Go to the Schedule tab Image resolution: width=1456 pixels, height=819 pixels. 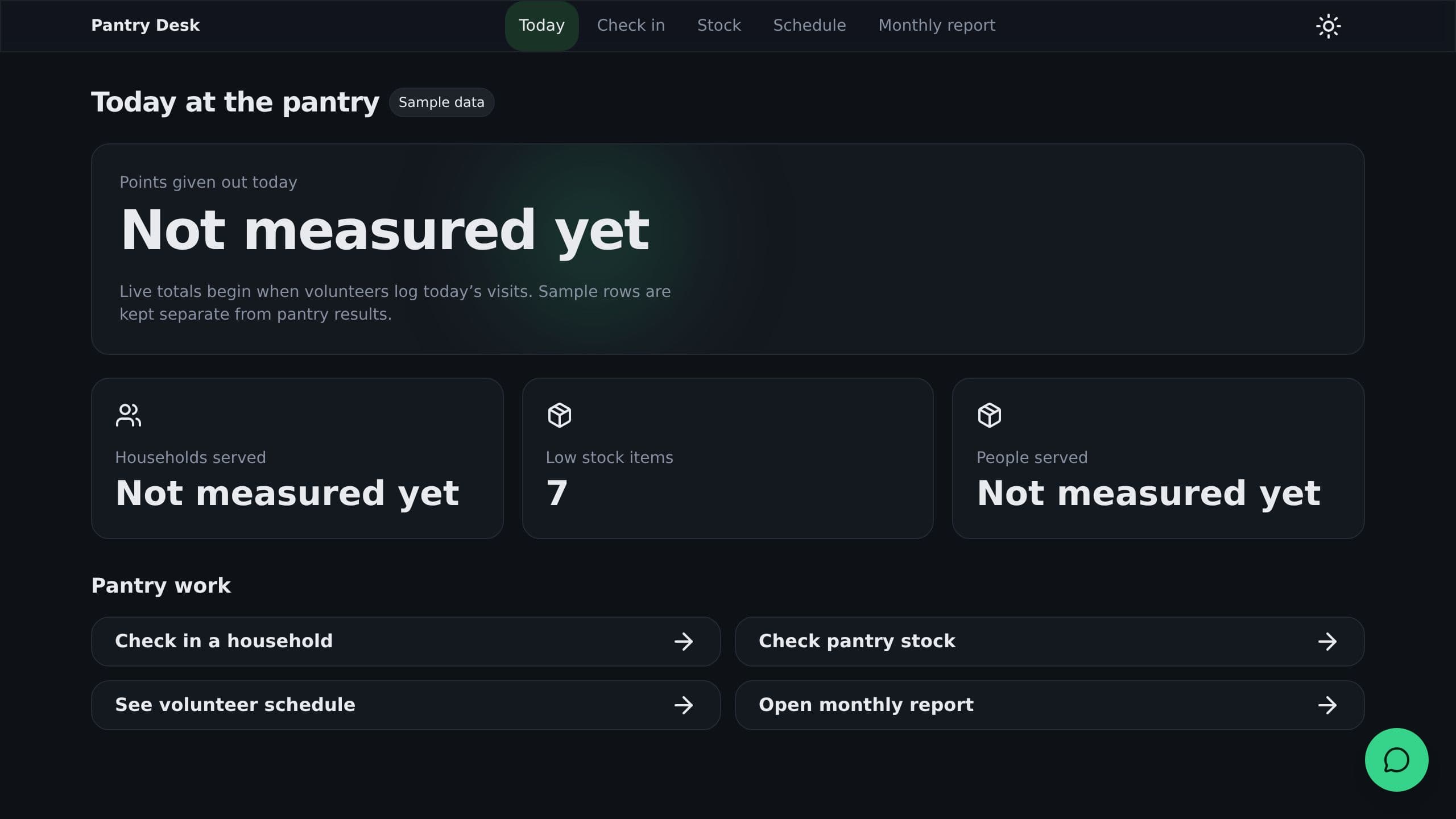pos(809,26)
